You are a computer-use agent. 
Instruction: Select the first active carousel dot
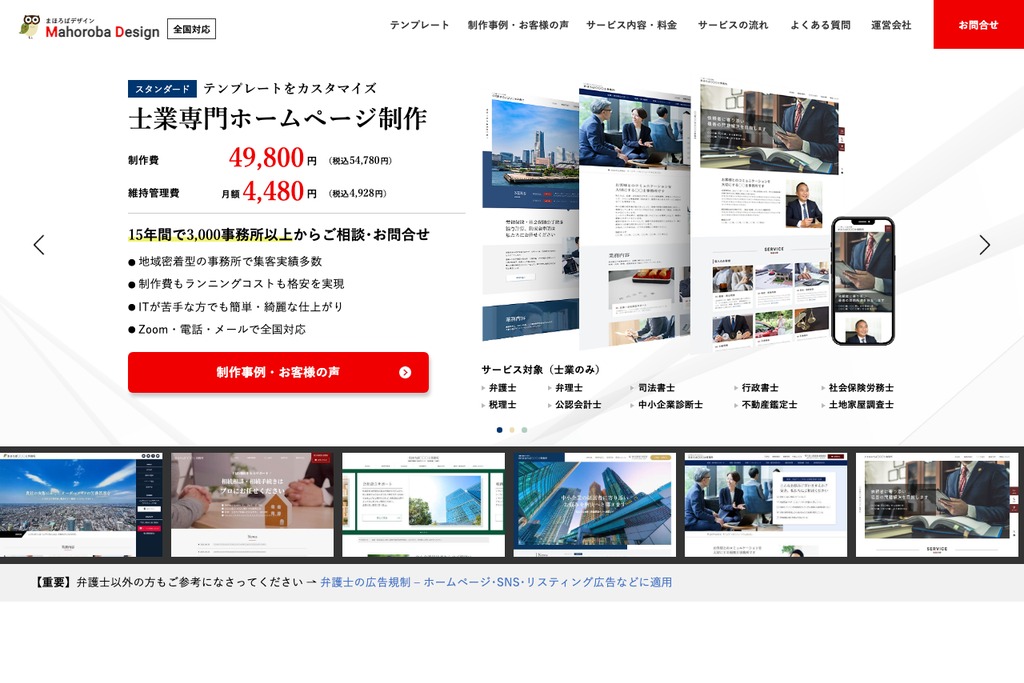pyautogui.click(x=500, y=430)
